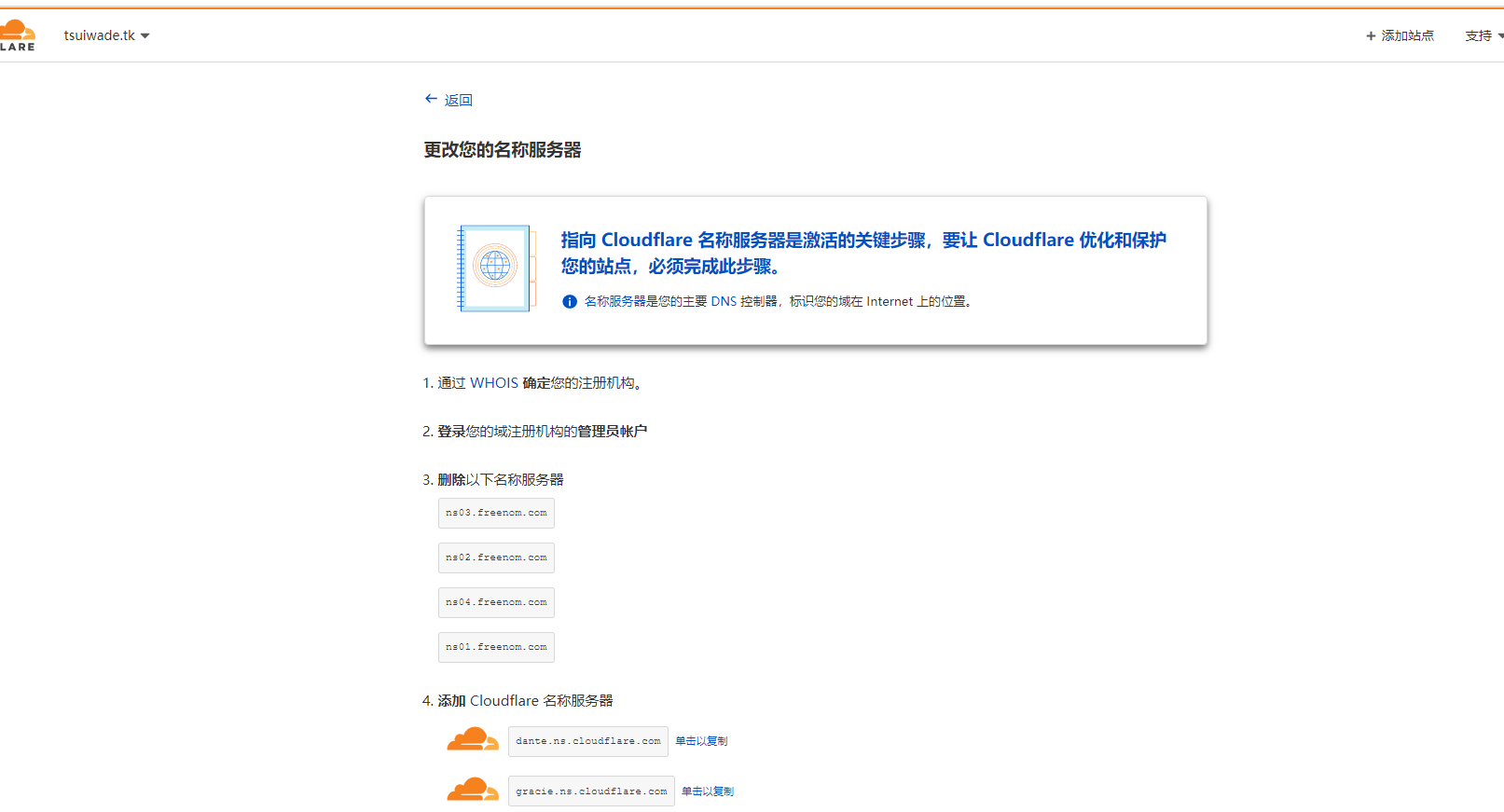Click the blue 指向 Cloudflare 名称服务器 headline
The height and width of the screenshot is (812, 1504).
point(863,253)
